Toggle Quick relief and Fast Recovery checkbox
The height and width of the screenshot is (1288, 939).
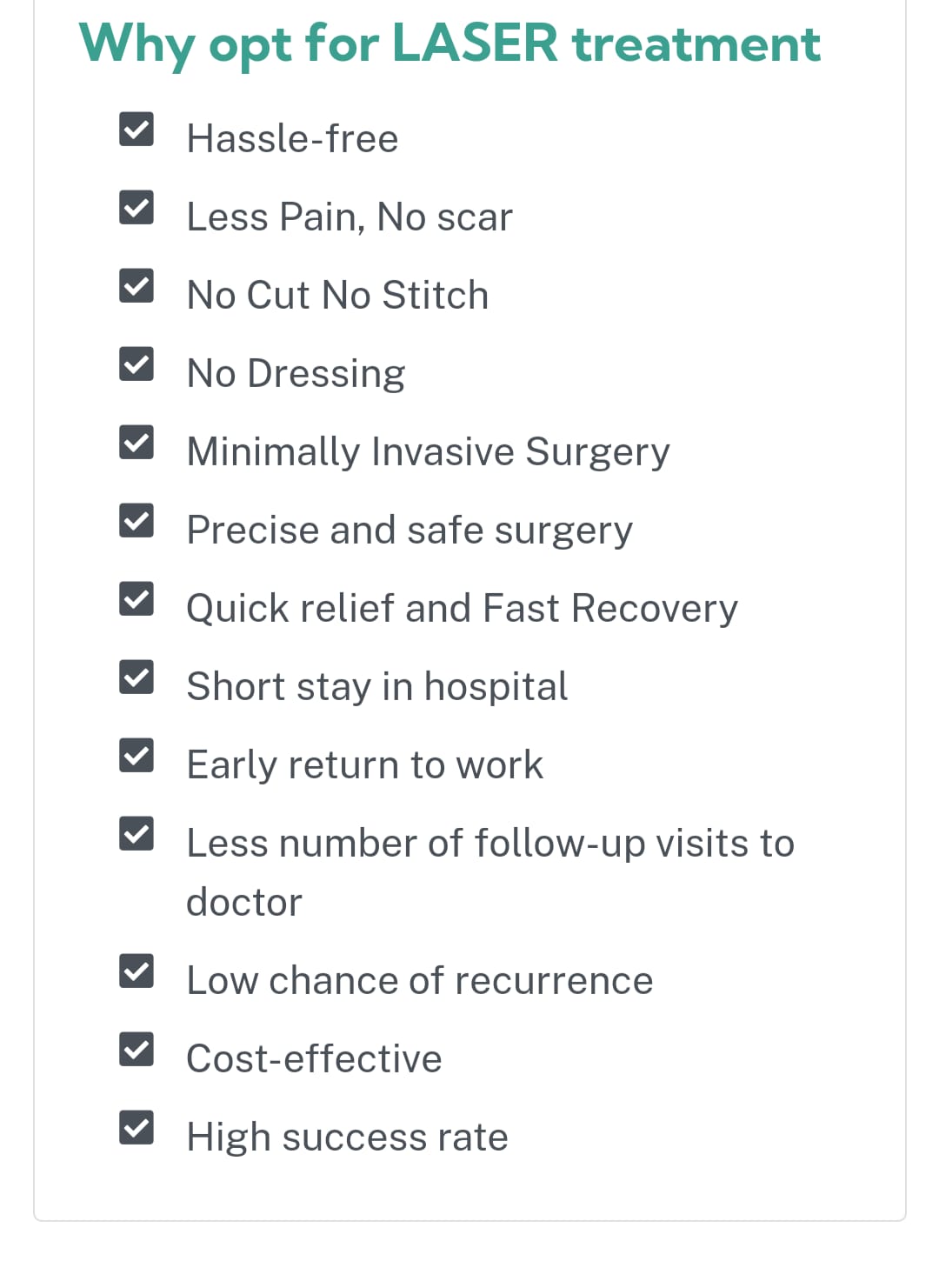point(137,599)
